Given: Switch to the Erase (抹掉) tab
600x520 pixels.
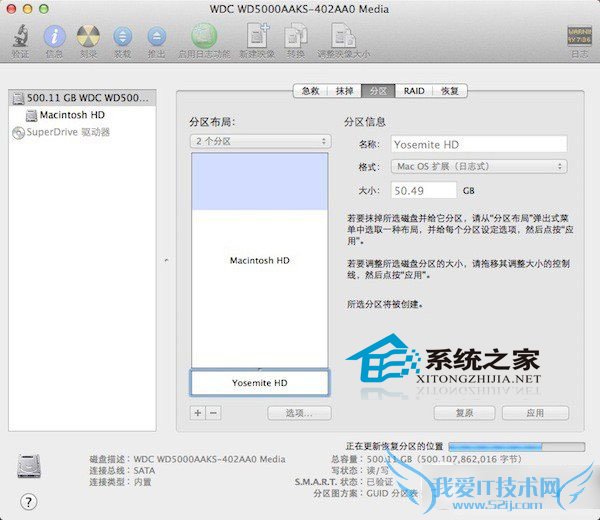Looking at the screenshot, I should tap(344, 91).
